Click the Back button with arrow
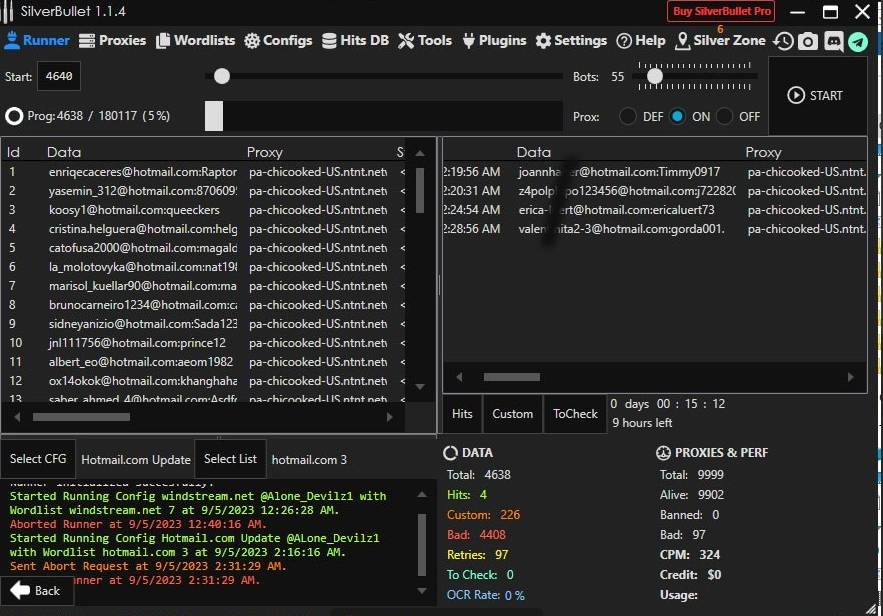 coord(36,590)
